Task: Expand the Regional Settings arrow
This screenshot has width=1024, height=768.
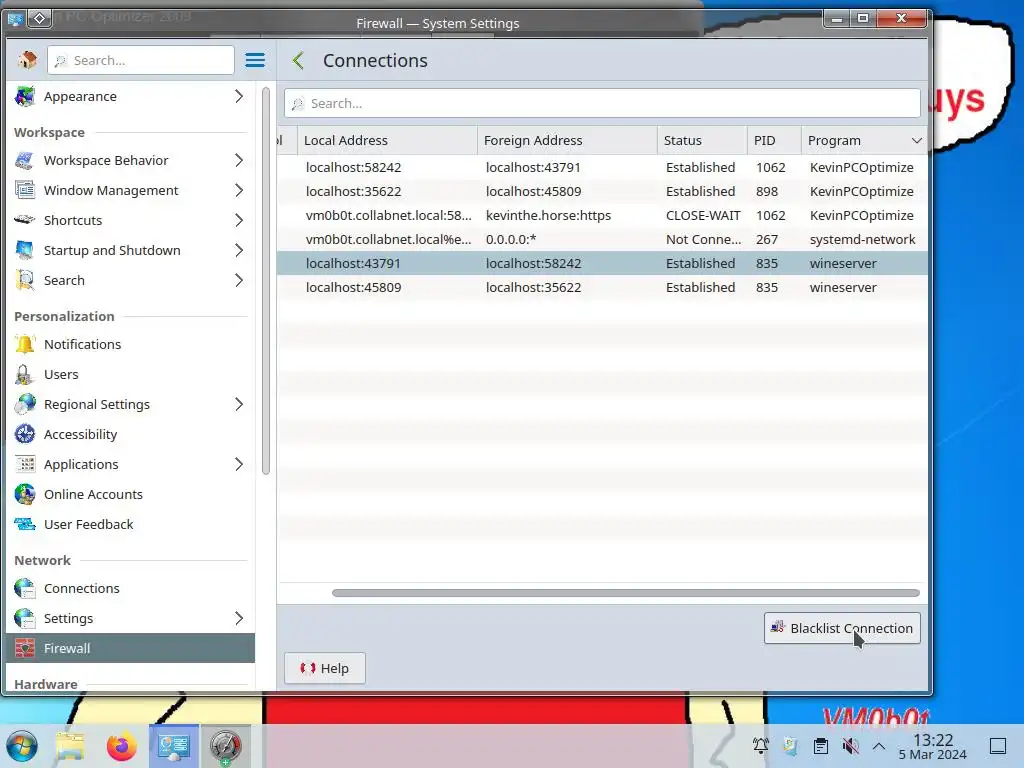Action: pos(239,404)
